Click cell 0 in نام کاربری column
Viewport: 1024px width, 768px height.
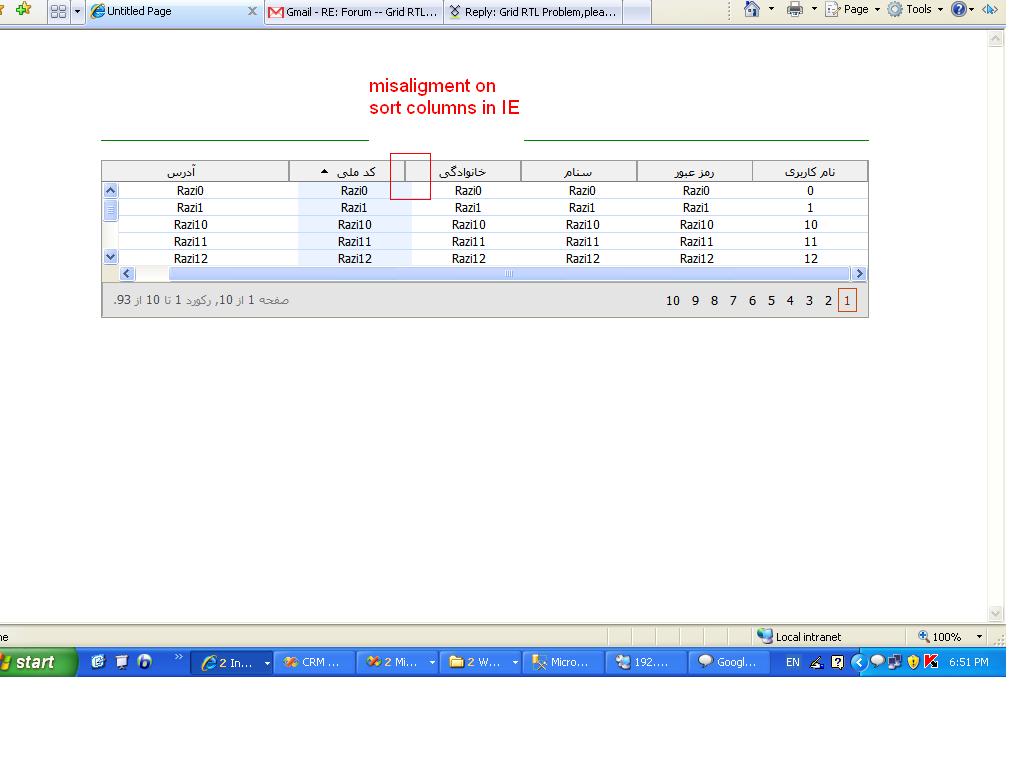810,191
